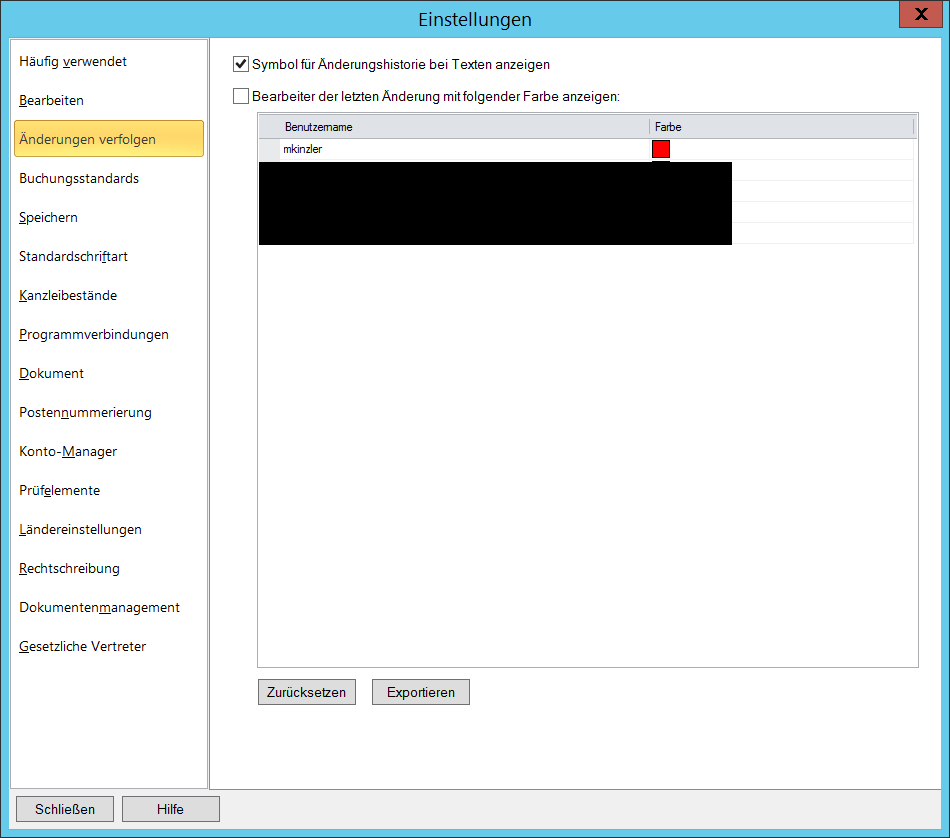Open the Speichern settings section

[x=49, y=217]
